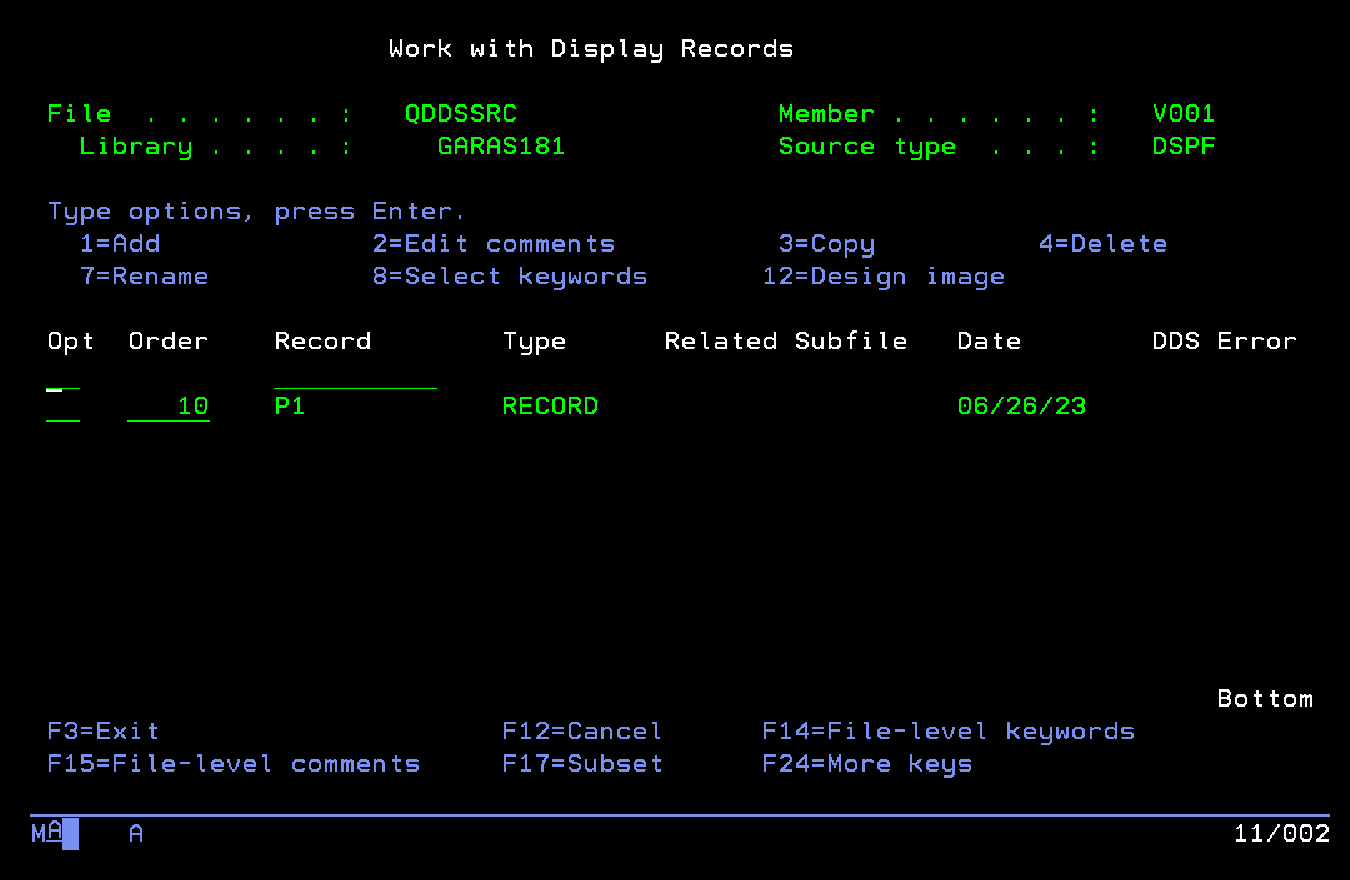Image resolution: width=1350 pixels, height=880 pixels.
Task: Click the 3=Copy option text
Action: pos(827,244)
